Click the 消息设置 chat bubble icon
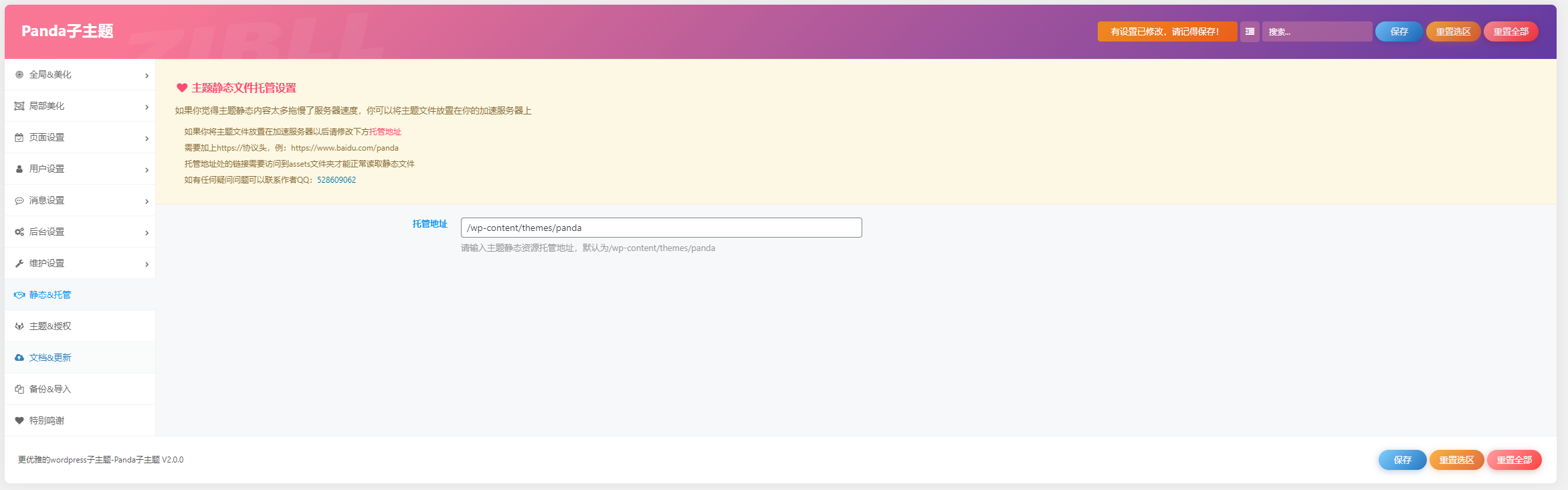The height and width of the screenshot is (490, 1568). point(19,200)
